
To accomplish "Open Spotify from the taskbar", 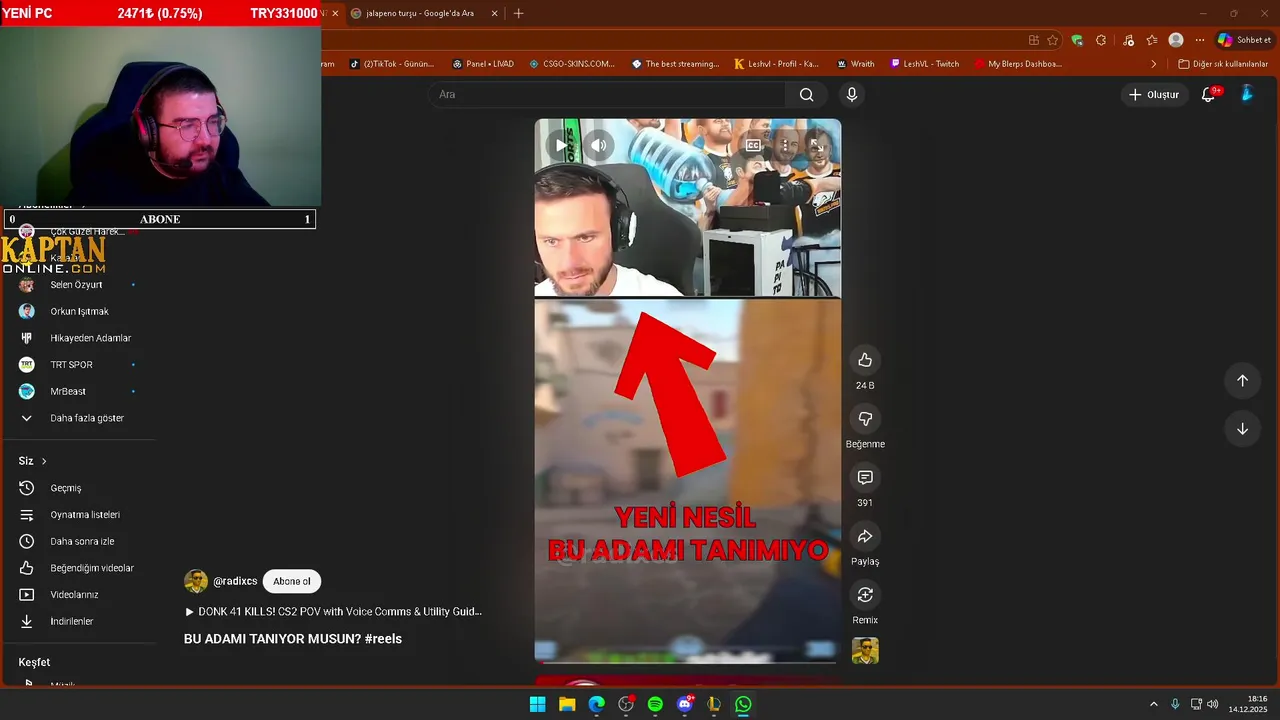I will (x=655, y=704).
